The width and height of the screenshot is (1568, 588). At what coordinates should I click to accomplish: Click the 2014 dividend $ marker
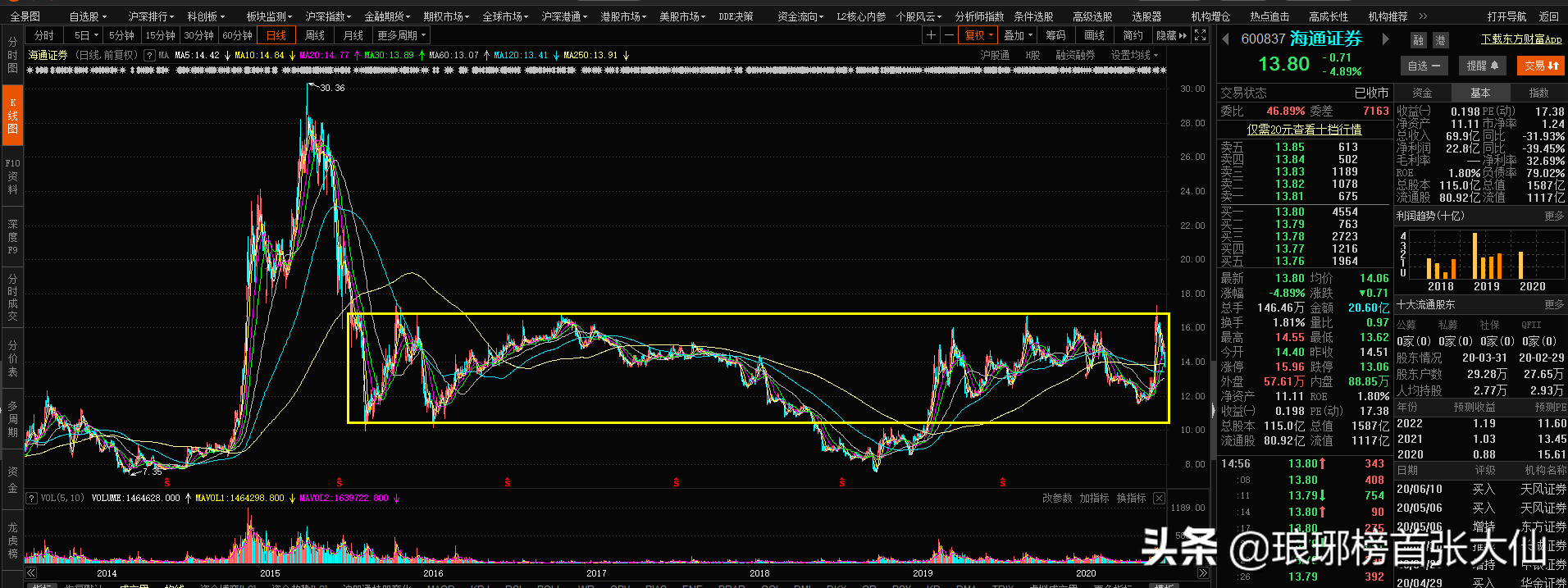pyautogui.click(x=167, y=482)
